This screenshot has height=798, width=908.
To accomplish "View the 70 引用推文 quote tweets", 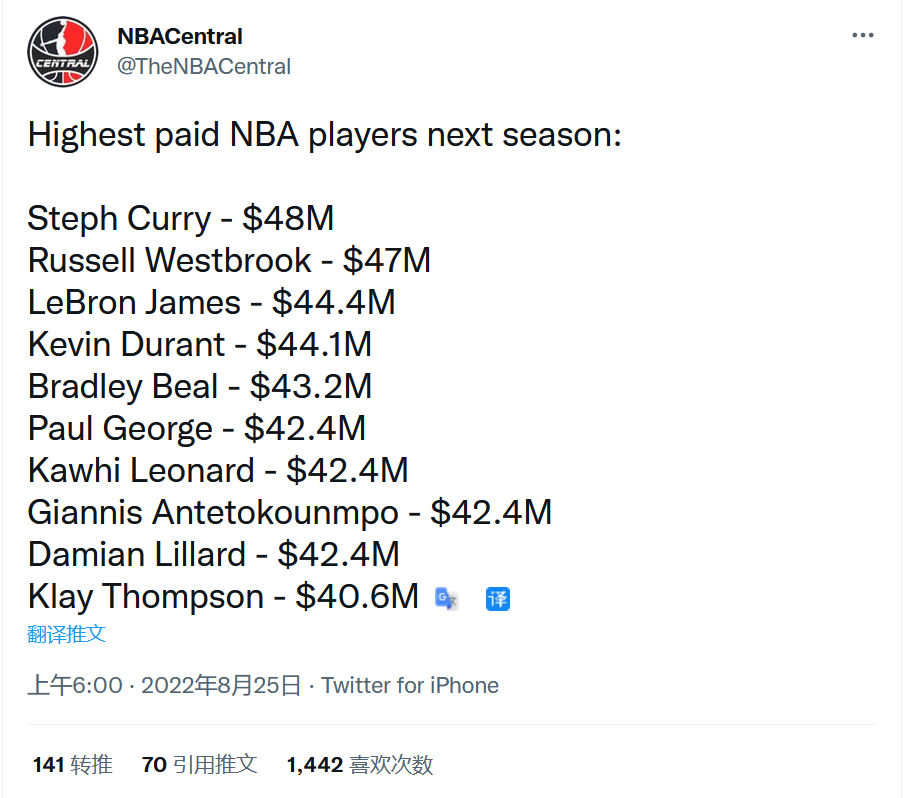I will click(x=199, y=764).
